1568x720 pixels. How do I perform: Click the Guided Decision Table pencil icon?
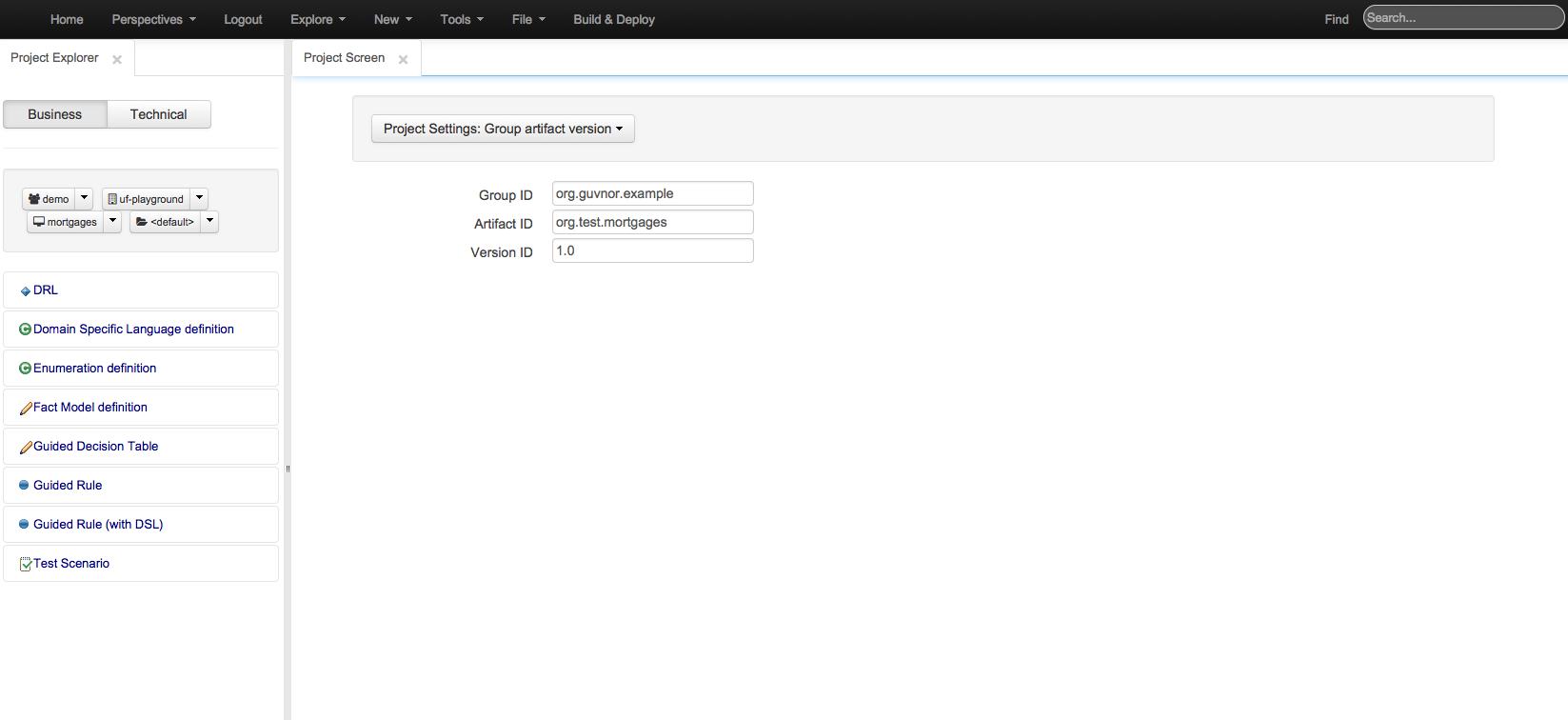point(26,447)
